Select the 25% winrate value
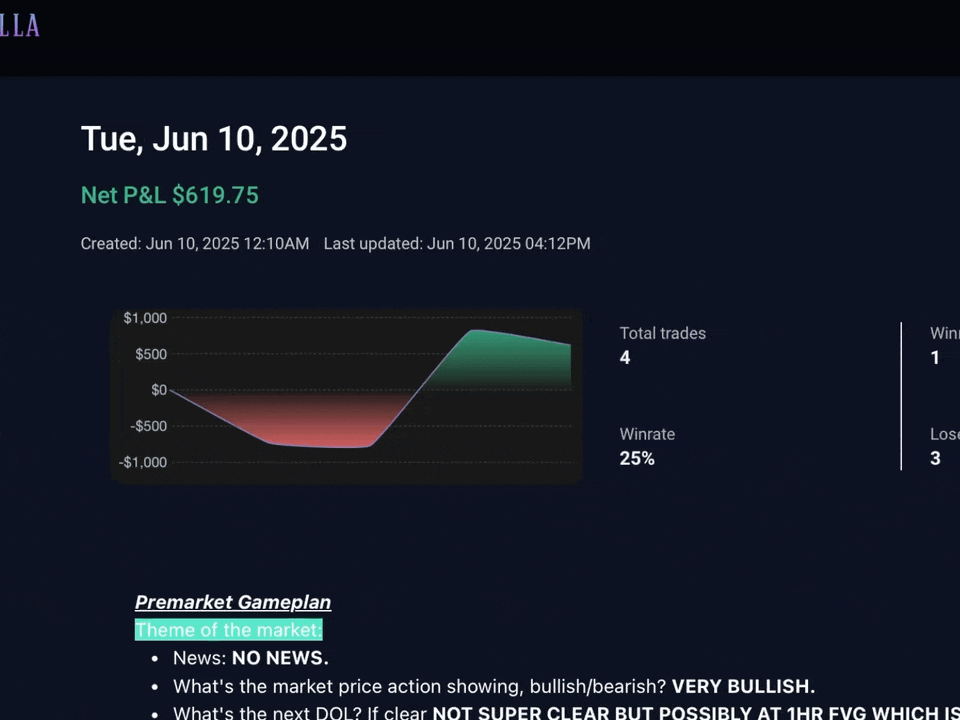This screenshot has width=960, height=720. click(x=637, y=459)
